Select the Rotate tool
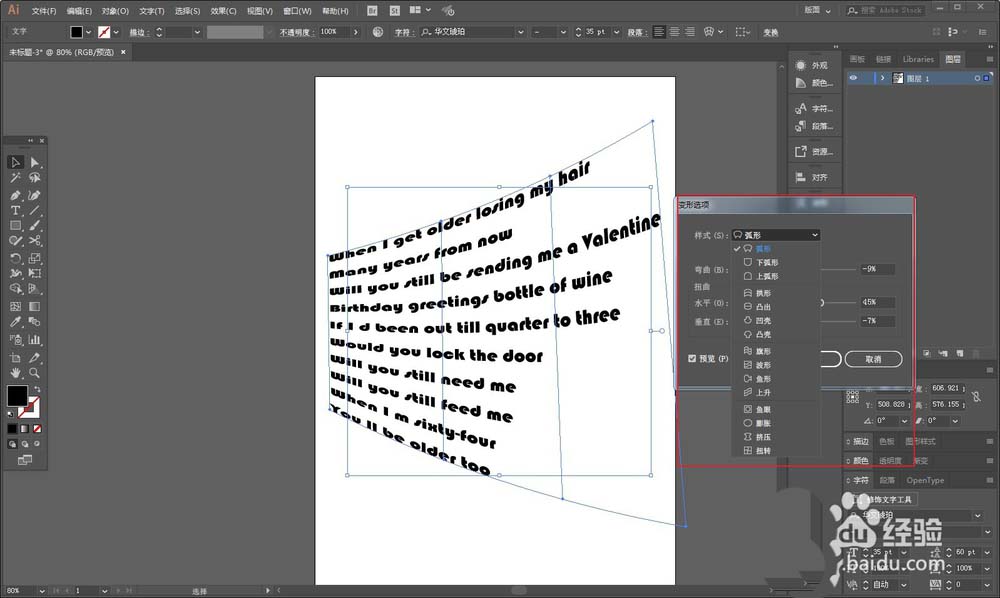Viewport: 1000px width, 598px height. [x=15, y=258]
